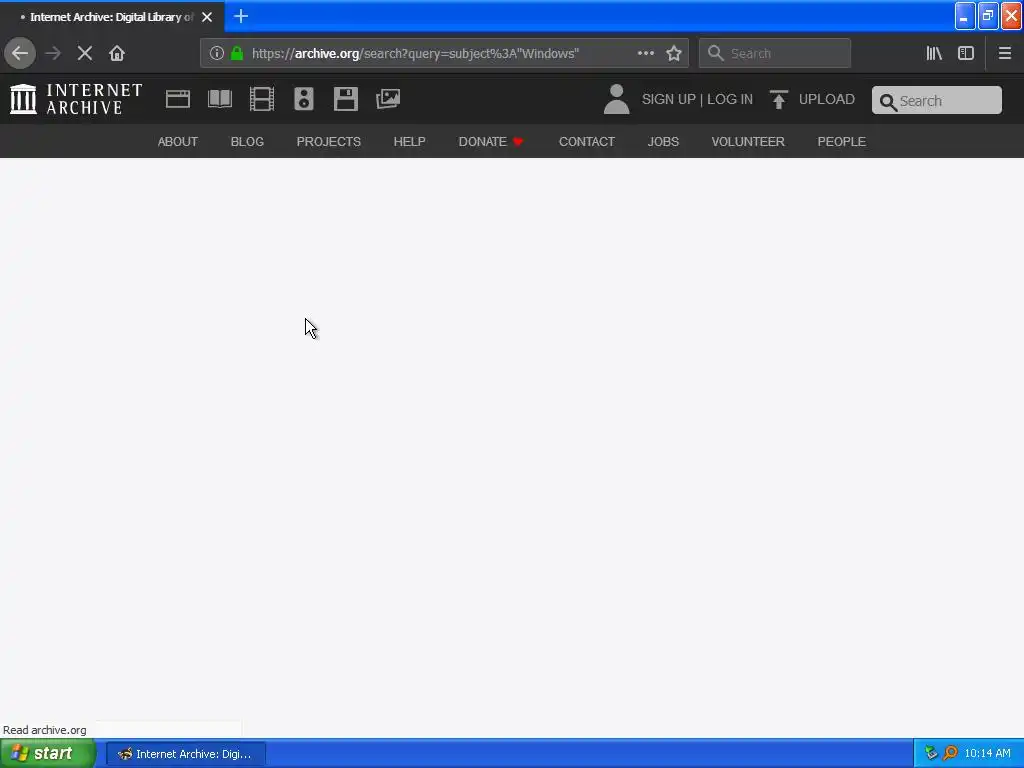Open the Web (Wayback) section icon
Image resolution: width=1024 pixels, height=768 pixels.
[x=178, y=99]
